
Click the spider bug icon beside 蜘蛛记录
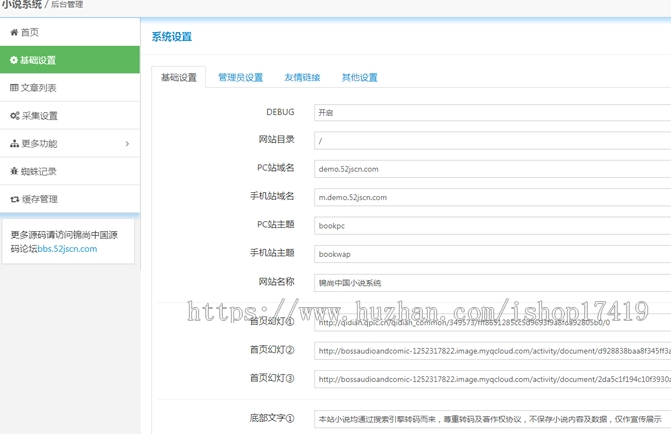click(14, 171)
